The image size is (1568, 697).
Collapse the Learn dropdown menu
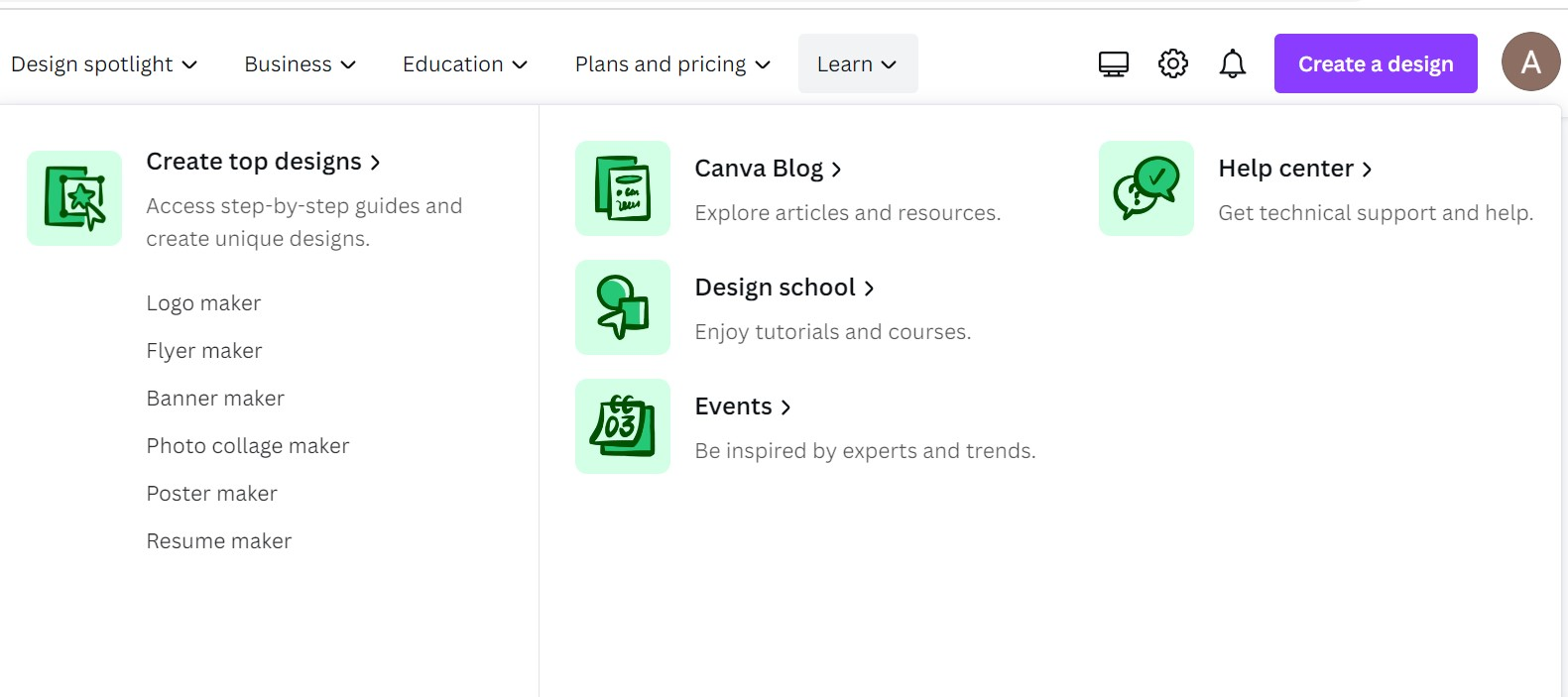(857, 64)
